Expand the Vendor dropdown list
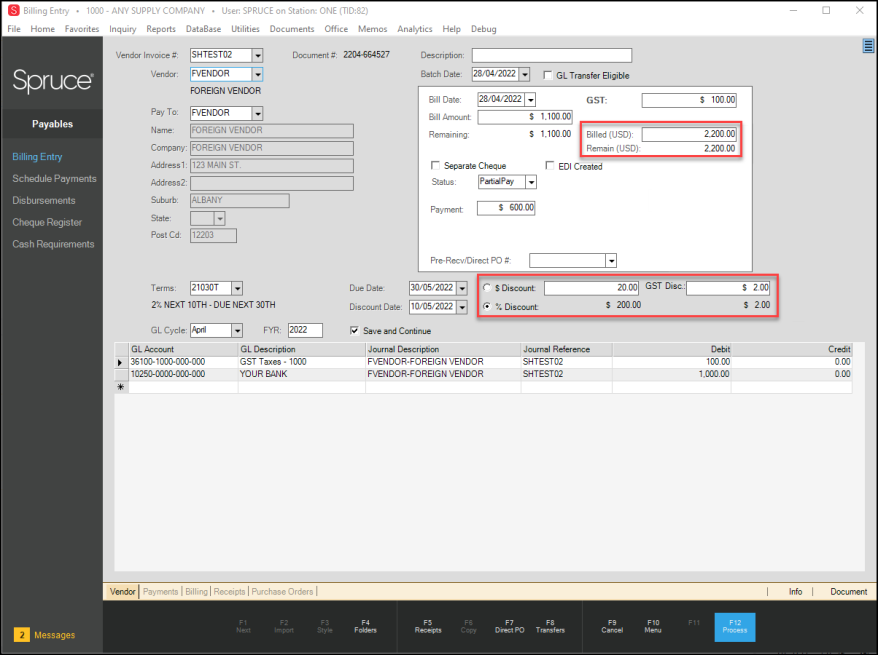The image size is (878, 655). pos(258,74)
